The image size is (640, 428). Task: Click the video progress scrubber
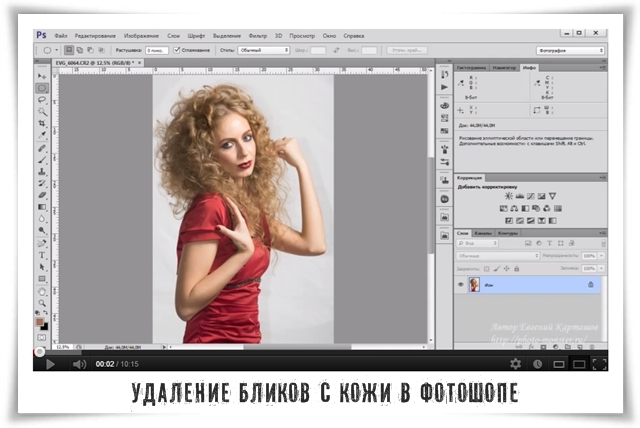pos(40,352)
